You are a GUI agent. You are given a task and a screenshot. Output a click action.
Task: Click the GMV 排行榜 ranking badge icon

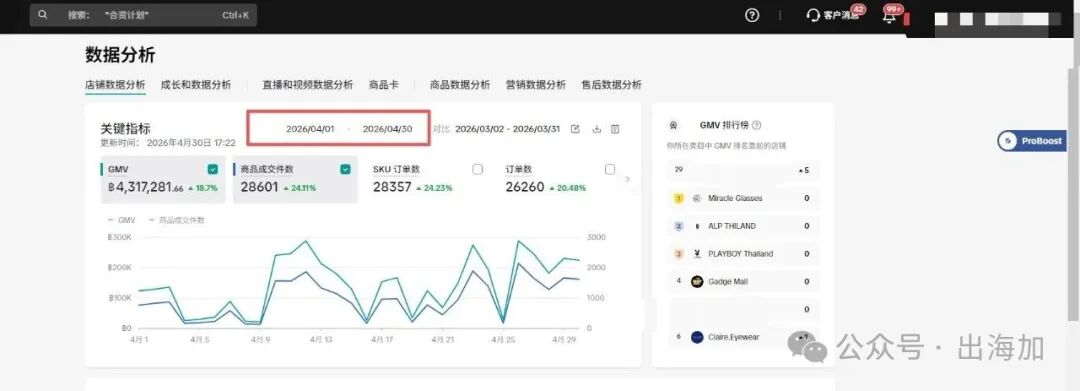pos(673,125)
